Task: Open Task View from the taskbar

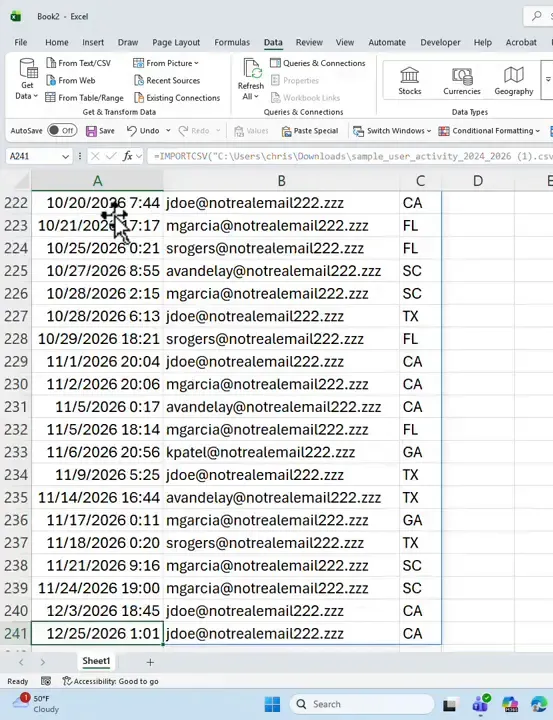Action: tap(450, 704)
